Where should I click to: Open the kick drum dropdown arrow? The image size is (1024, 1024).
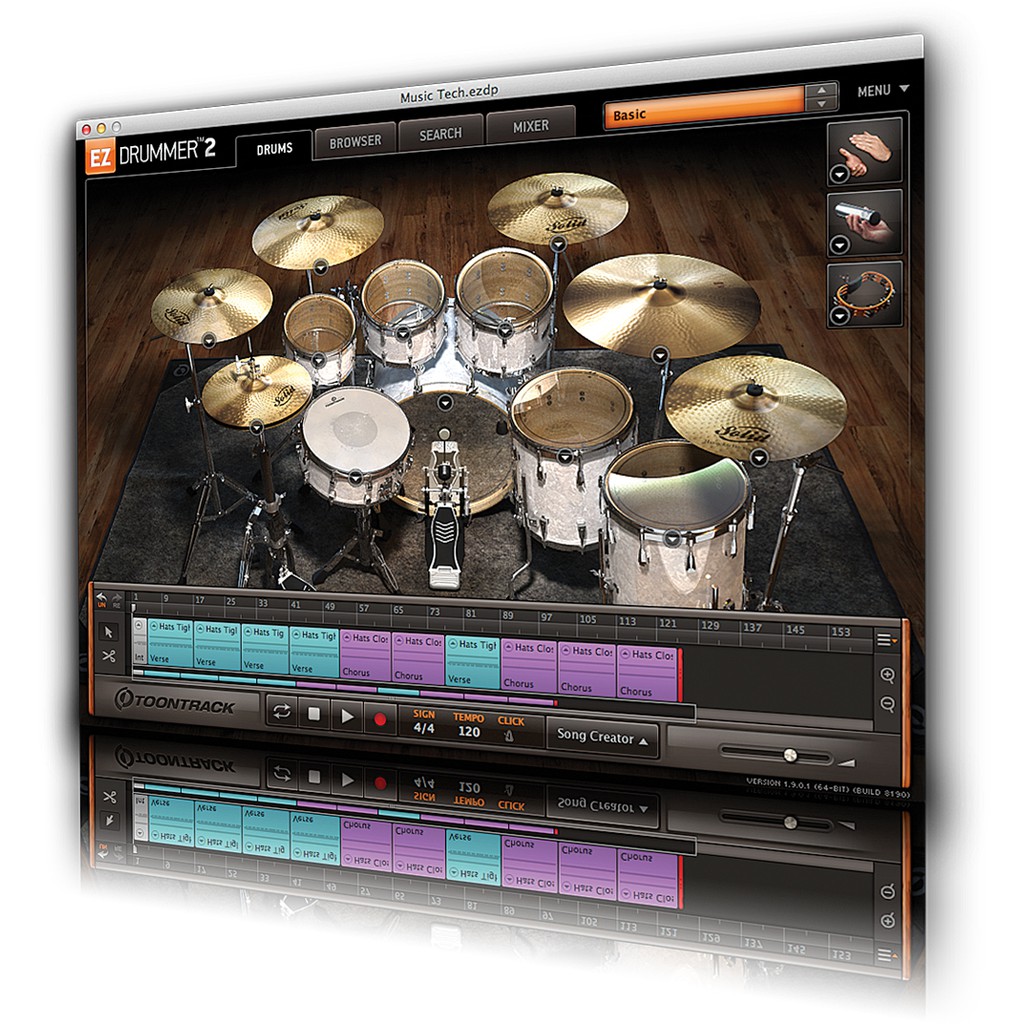pos(445,403)
